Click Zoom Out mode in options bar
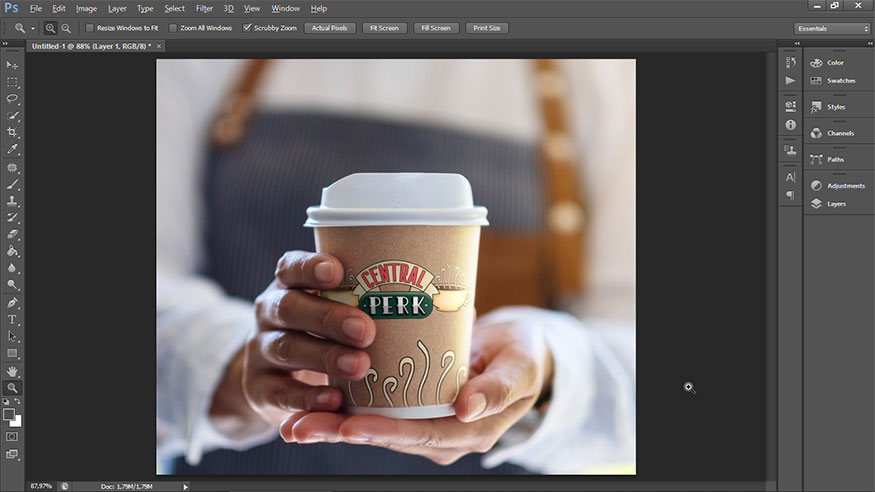 click(x=66, y=28)
